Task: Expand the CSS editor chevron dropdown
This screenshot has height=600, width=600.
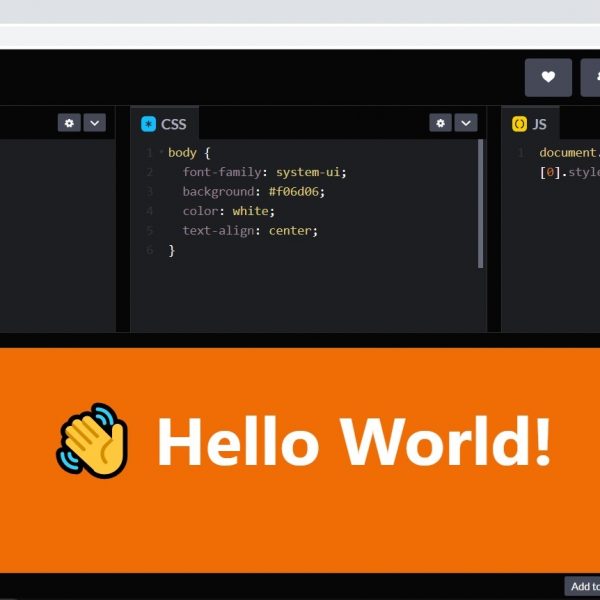Action: tap(466, 123)
